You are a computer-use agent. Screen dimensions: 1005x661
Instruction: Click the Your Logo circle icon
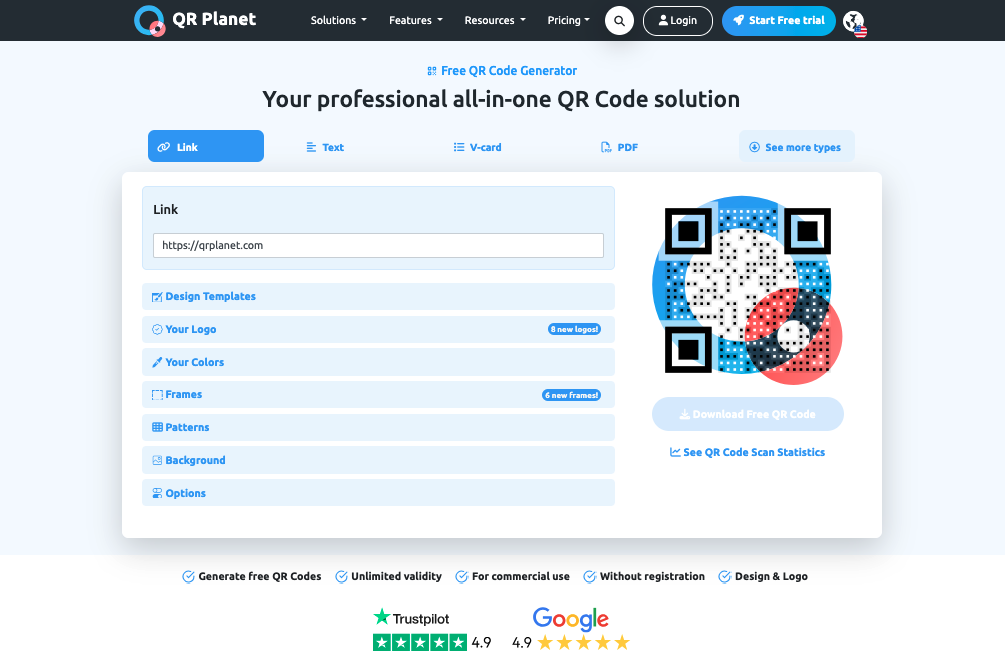point(157,330)
